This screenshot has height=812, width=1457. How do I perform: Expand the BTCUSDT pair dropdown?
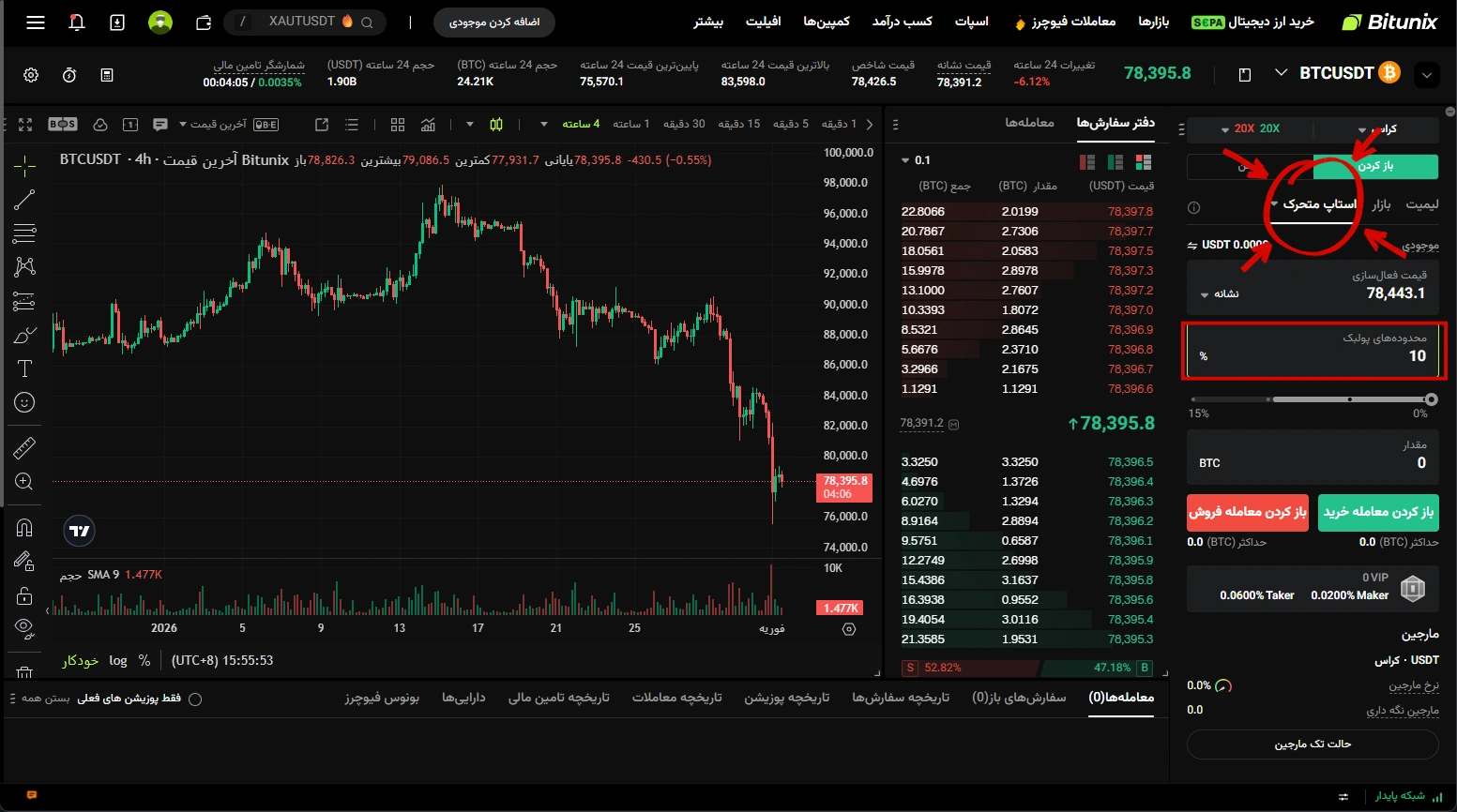pos(1282,73)
